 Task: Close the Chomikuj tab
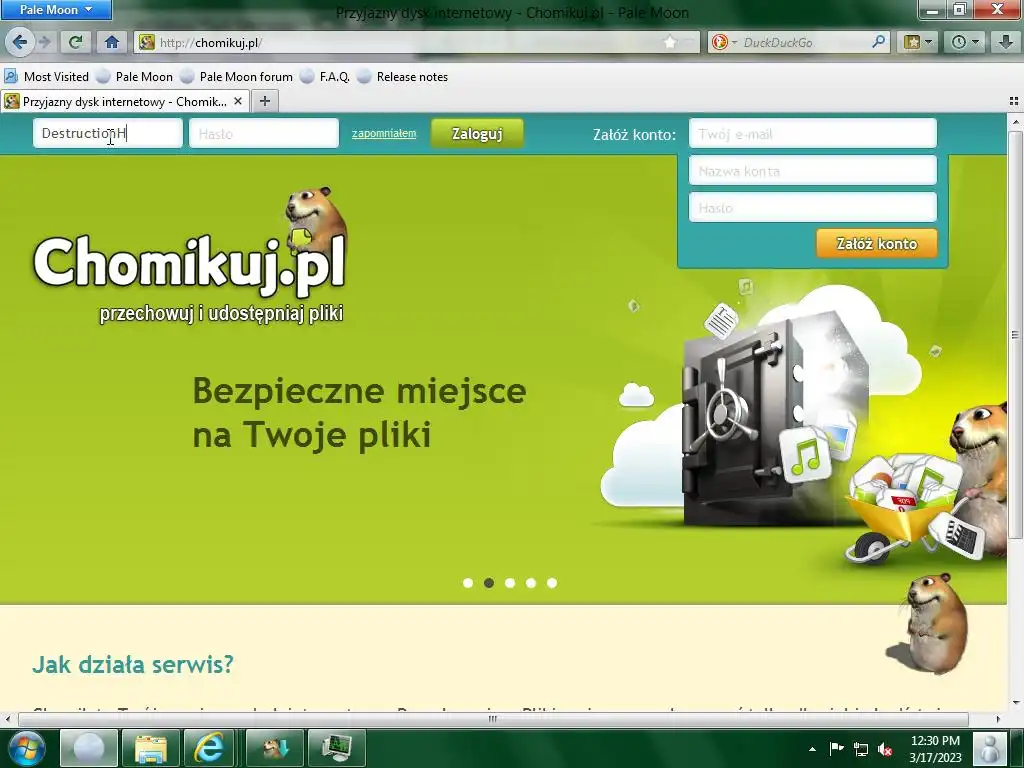pyautogui.click(x=238, y=101)
